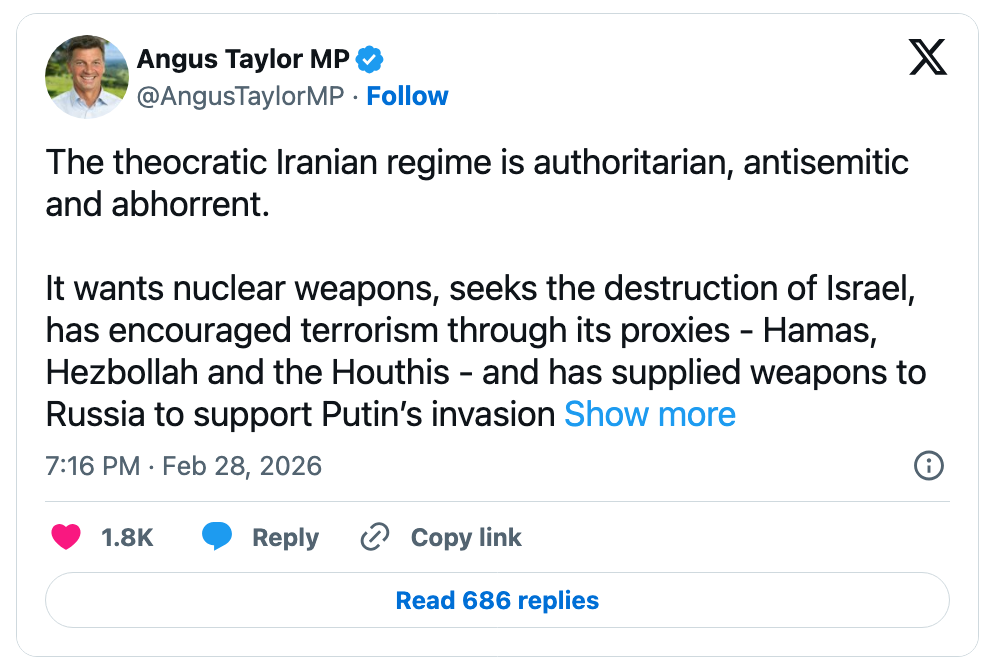Click the line mentioning Hezbollah and the Houthis
The height and width of the screenshot is (665, 994).
[x=485, y=372]
